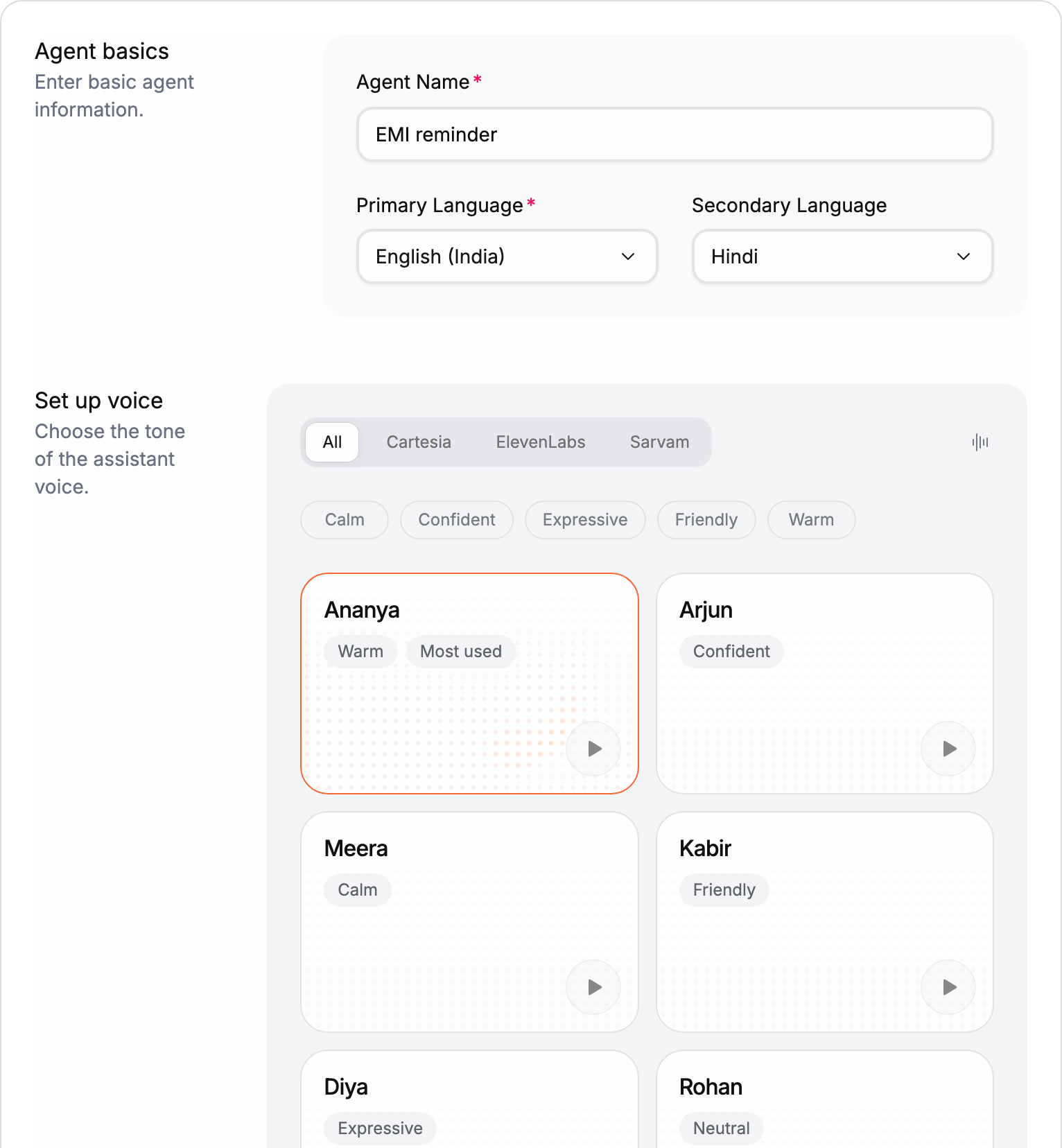Toggle the Expressive filter chip
This screenshot has height=1148, width=1062.
pyautogui.click(x=585, y=520)
